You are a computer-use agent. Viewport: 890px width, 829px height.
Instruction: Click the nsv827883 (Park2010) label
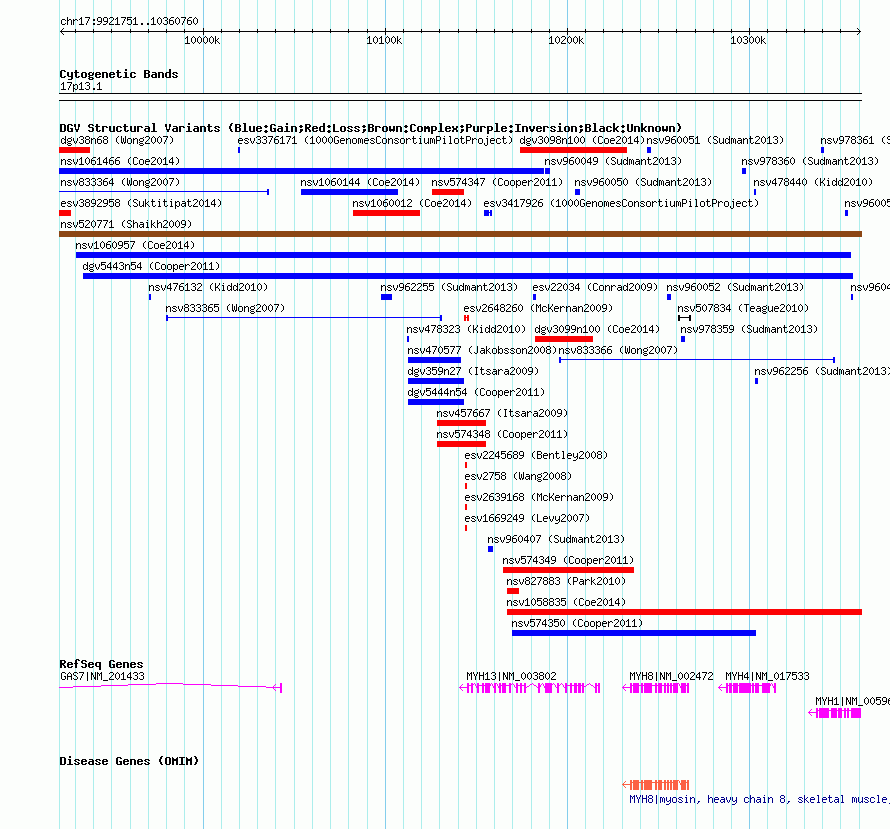tap(566, 581)
